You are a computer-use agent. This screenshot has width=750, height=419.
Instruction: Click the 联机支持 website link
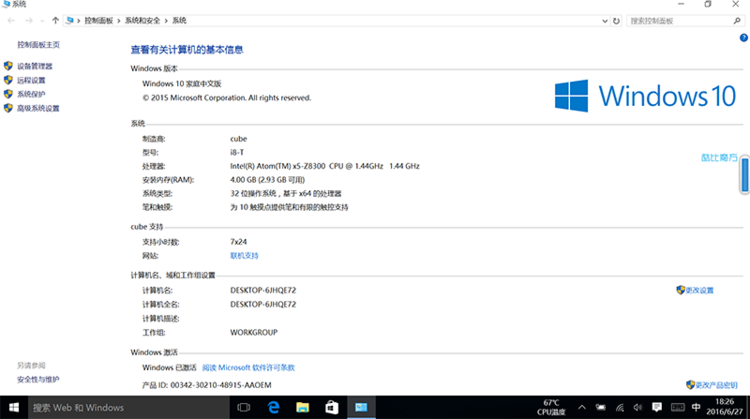click(x=244, y=255)
